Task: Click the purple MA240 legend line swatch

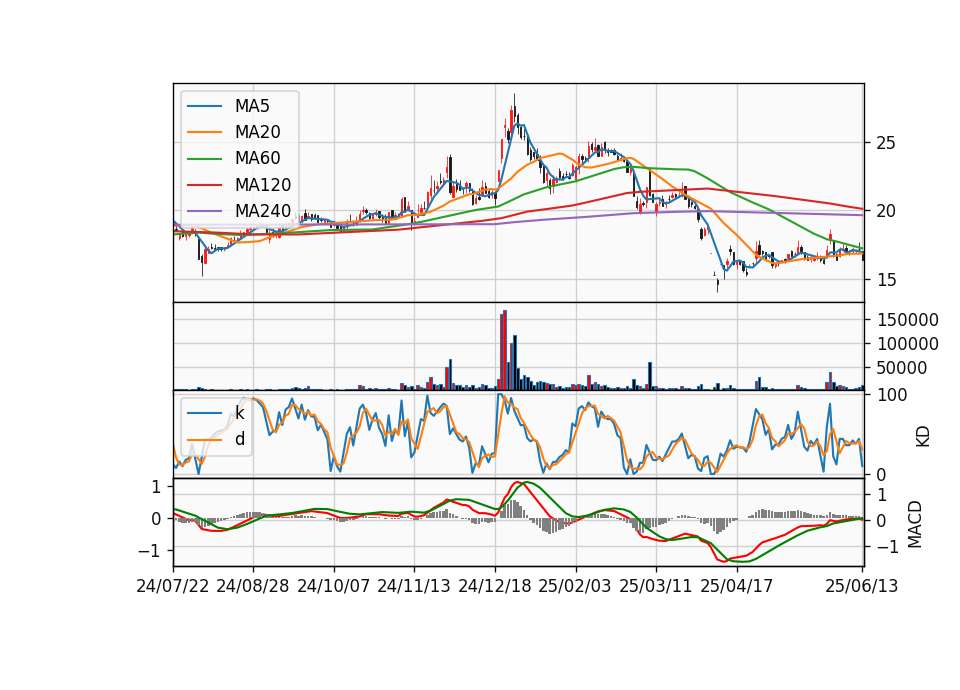Action: [x=204, y=211]
